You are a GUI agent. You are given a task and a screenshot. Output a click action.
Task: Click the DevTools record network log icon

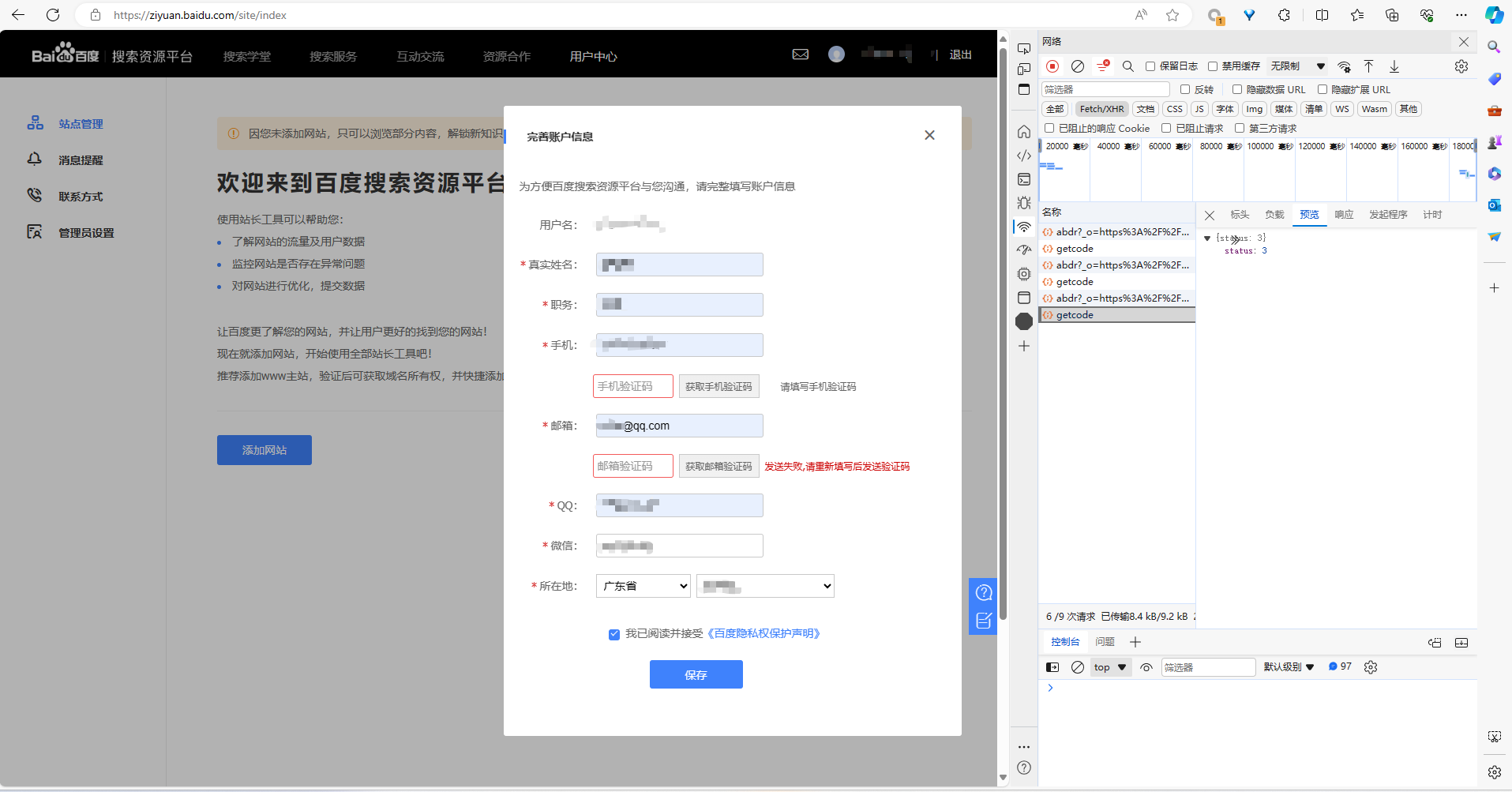point(1052,66)
